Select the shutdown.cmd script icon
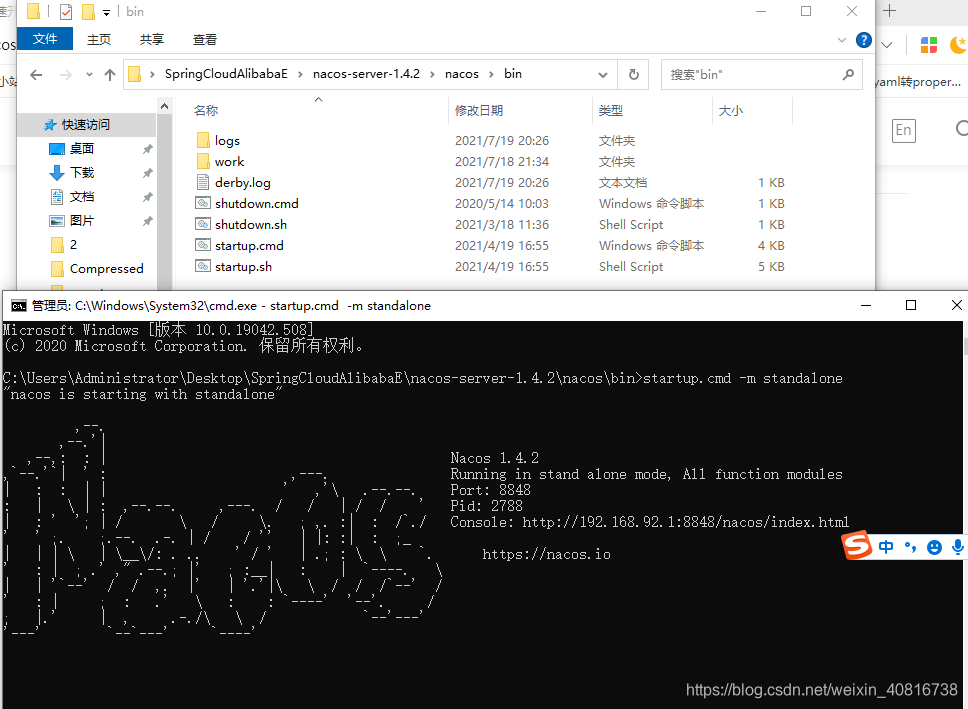The image size is (968, 709). point(203,203)
